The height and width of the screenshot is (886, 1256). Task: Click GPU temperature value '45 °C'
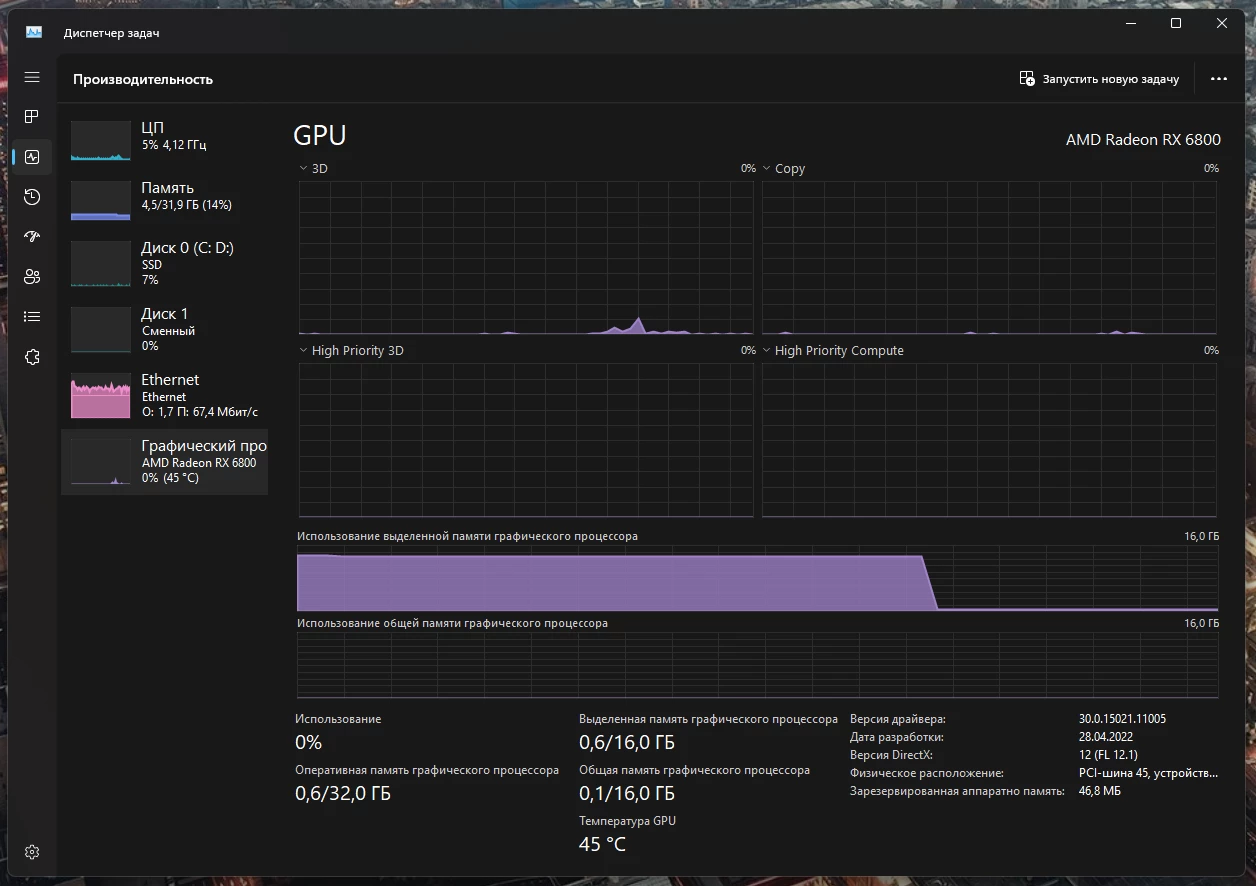point(602,845)
